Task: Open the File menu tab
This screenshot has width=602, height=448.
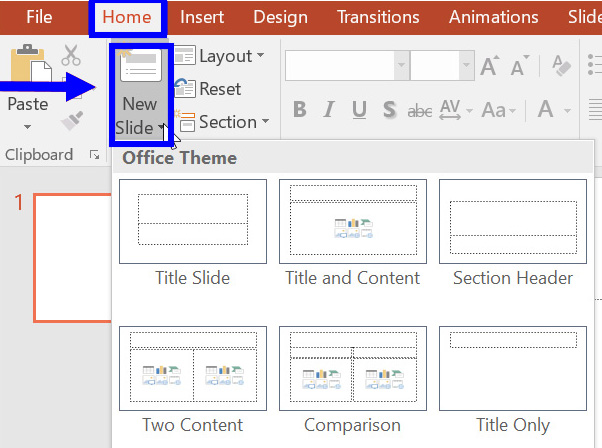Action: [x=39, y=17]
